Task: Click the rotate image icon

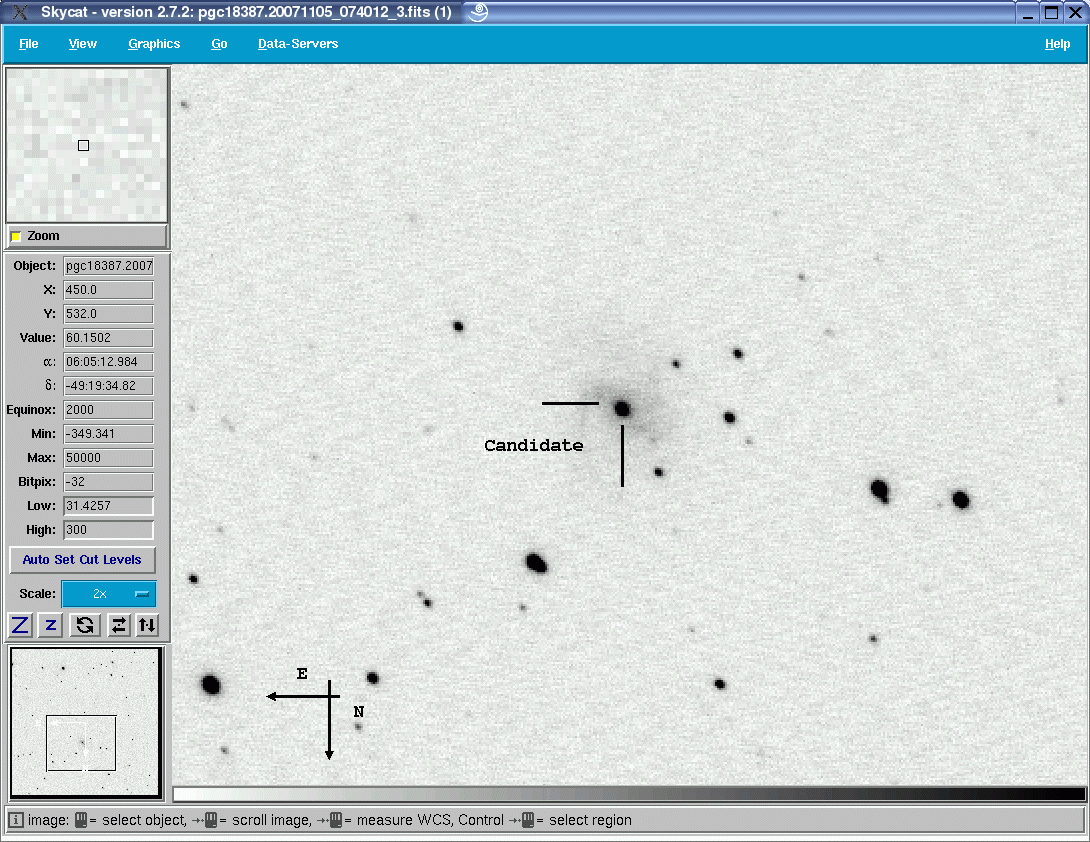Action: (85, 625)
